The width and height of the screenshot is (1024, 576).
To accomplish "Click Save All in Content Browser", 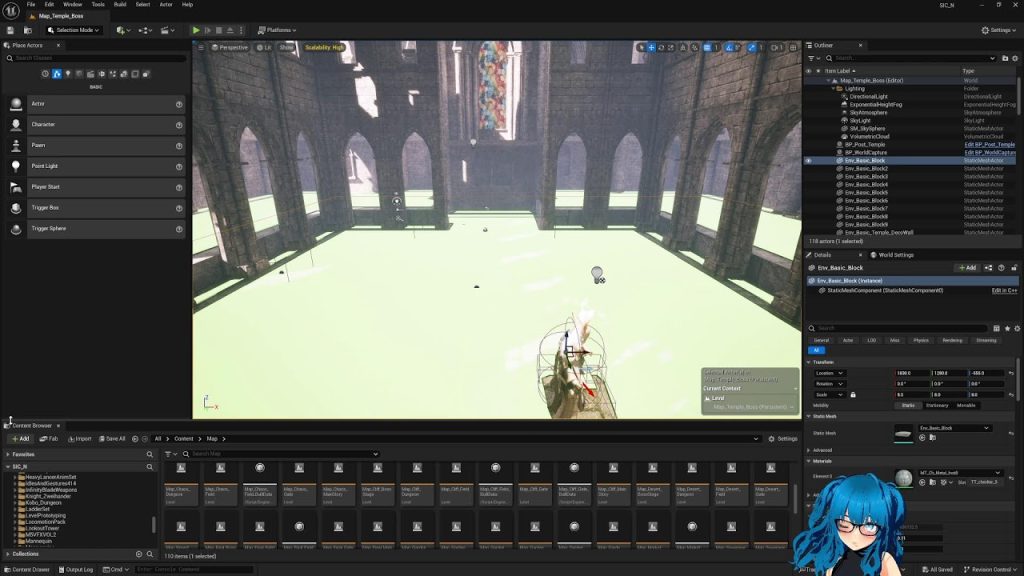I will pos(111,439).
